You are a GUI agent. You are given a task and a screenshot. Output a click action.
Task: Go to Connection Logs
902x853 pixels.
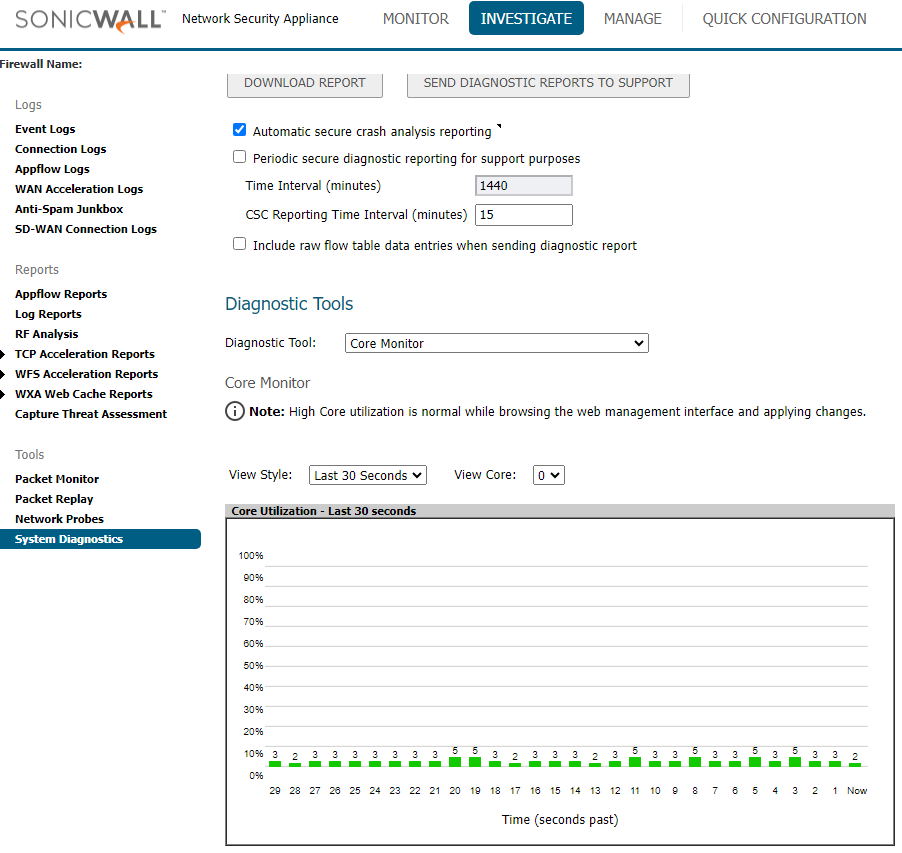click(60, 149)
